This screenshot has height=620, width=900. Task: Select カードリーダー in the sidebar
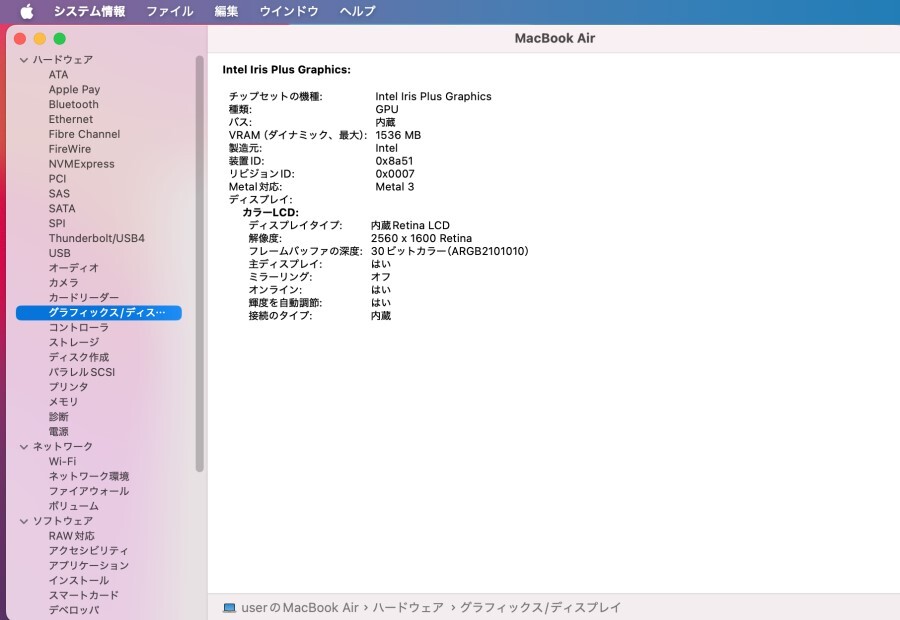pos(83,298)
